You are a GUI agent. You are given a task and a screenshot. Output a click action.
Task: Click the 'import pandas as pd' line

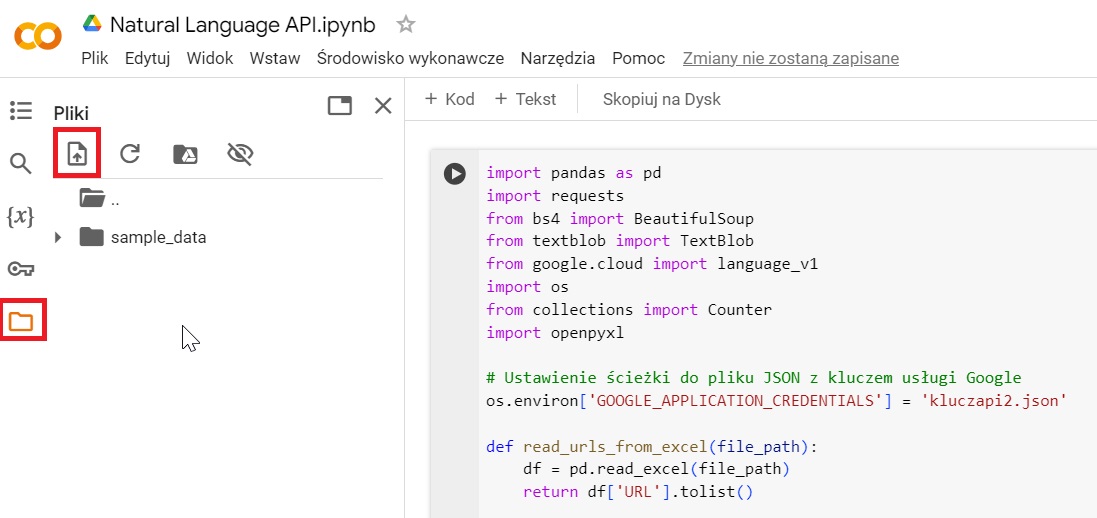(574, 173)
